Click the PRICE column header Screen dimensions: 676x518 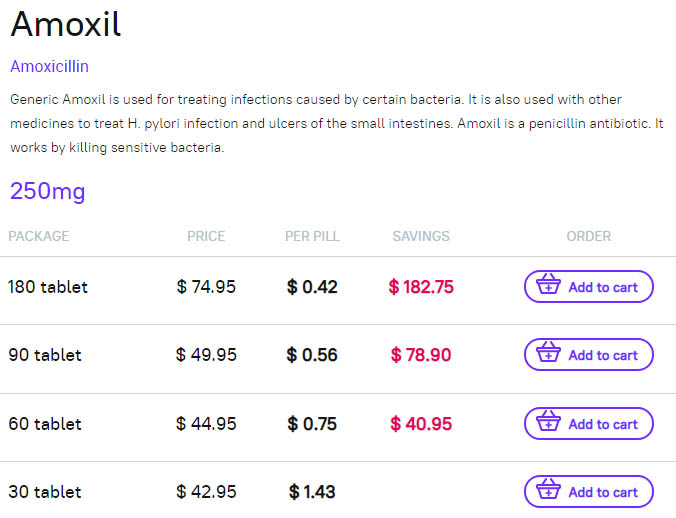pyautogui.click(x=206, y=236)
